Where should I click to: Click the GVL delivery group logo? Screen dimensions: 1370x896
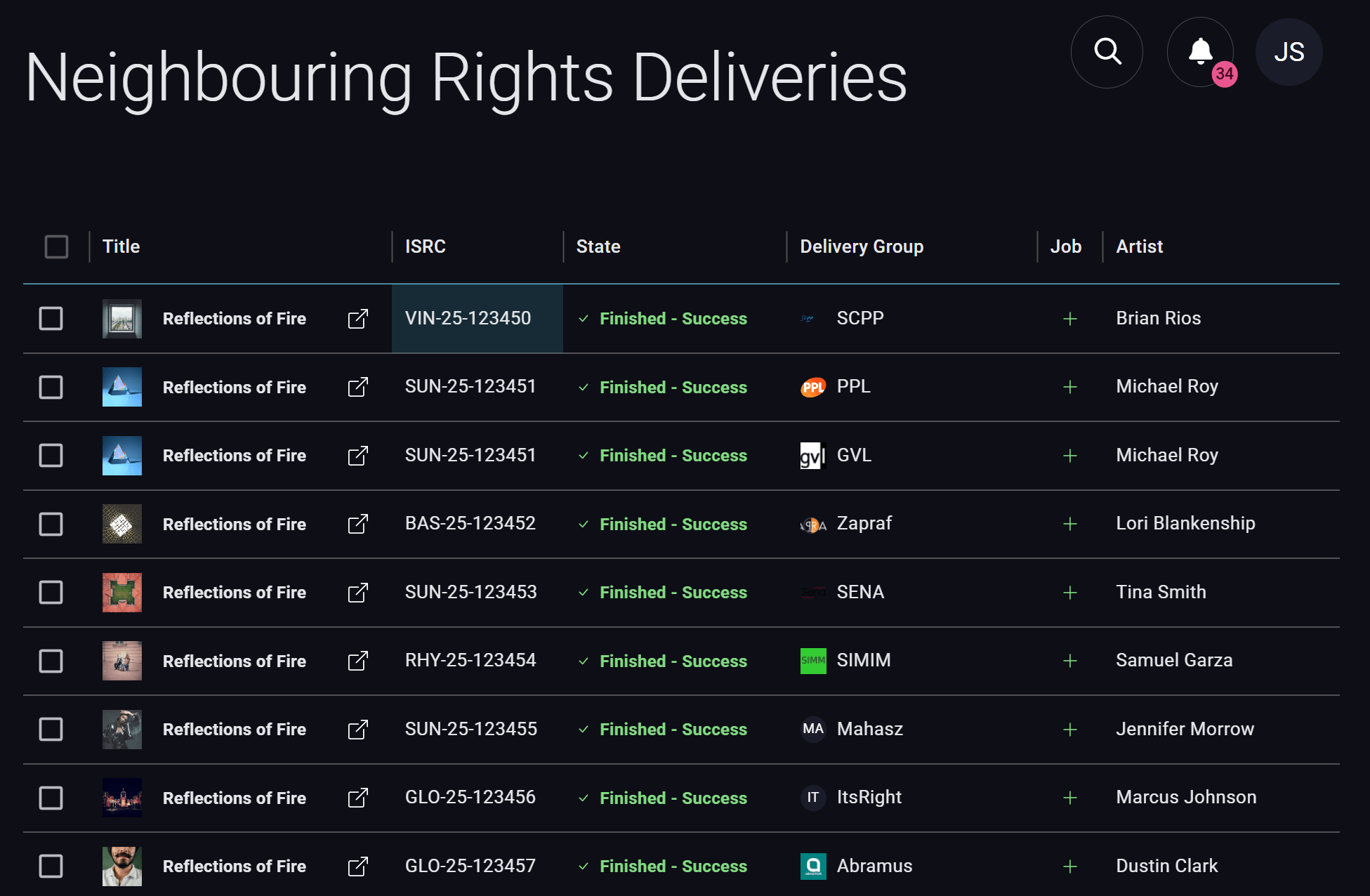point(813,456)
